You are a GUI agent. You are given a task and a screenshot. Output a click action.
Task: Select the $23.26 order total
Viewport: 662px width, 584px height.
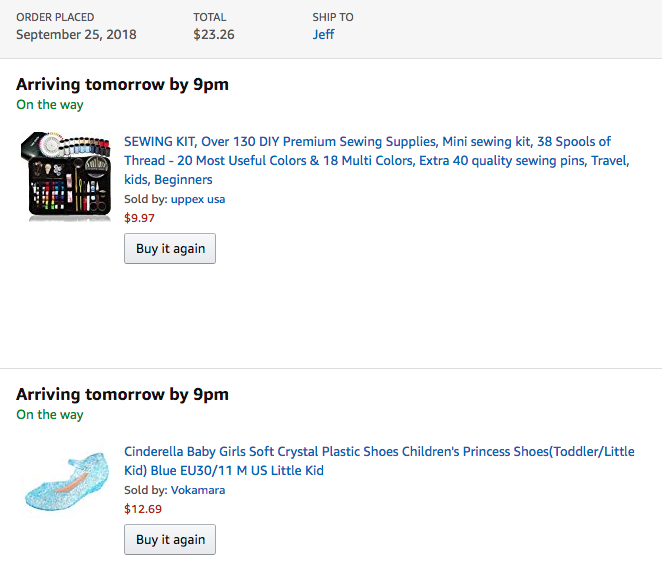(x=214, y=34)
